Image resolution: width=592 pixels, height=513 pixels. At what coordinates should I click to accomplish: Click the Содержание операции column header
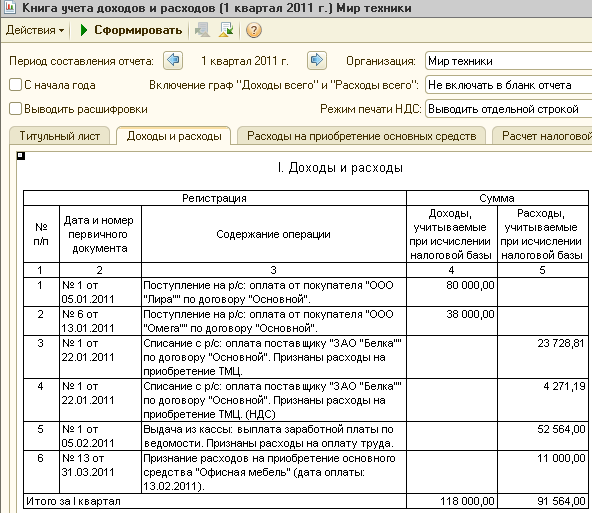[x=274, y=234]
